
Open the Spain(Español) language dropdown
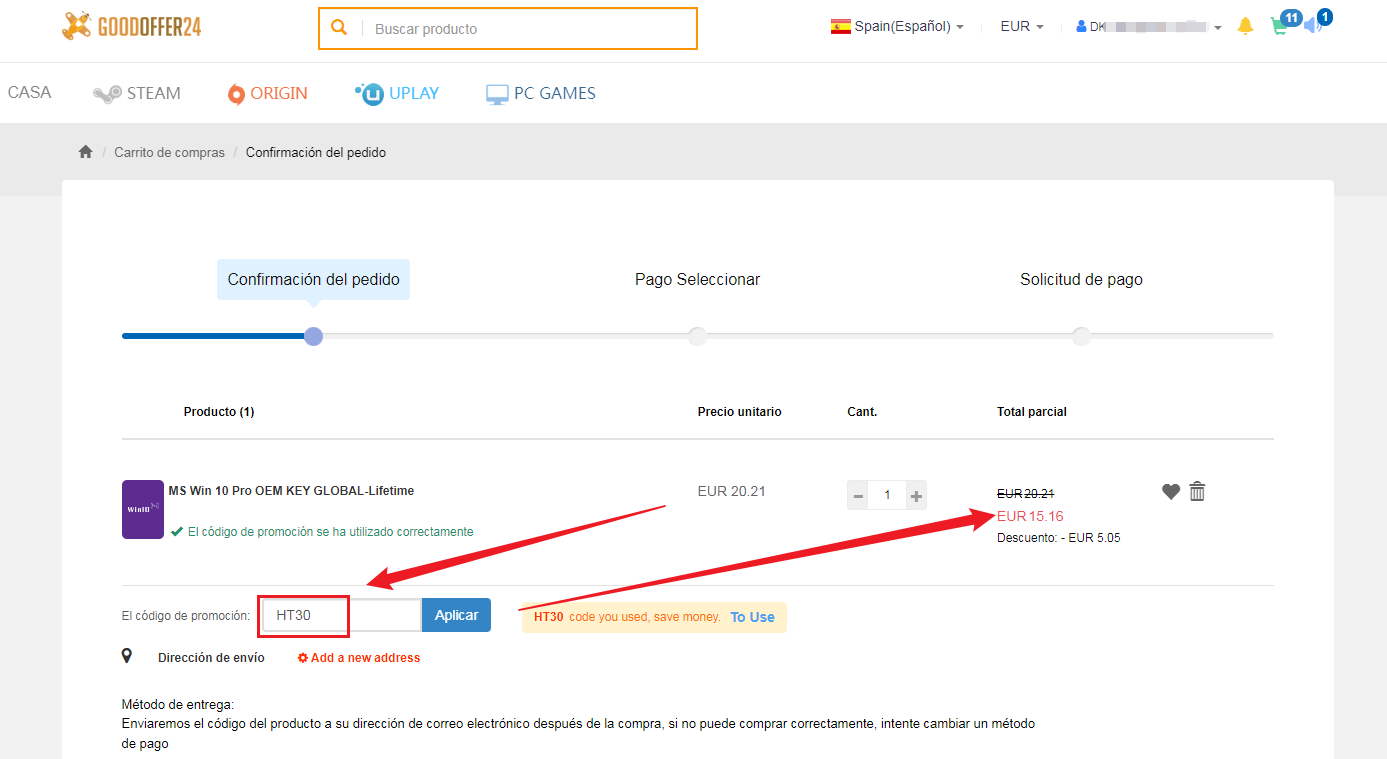click(897, 27)
